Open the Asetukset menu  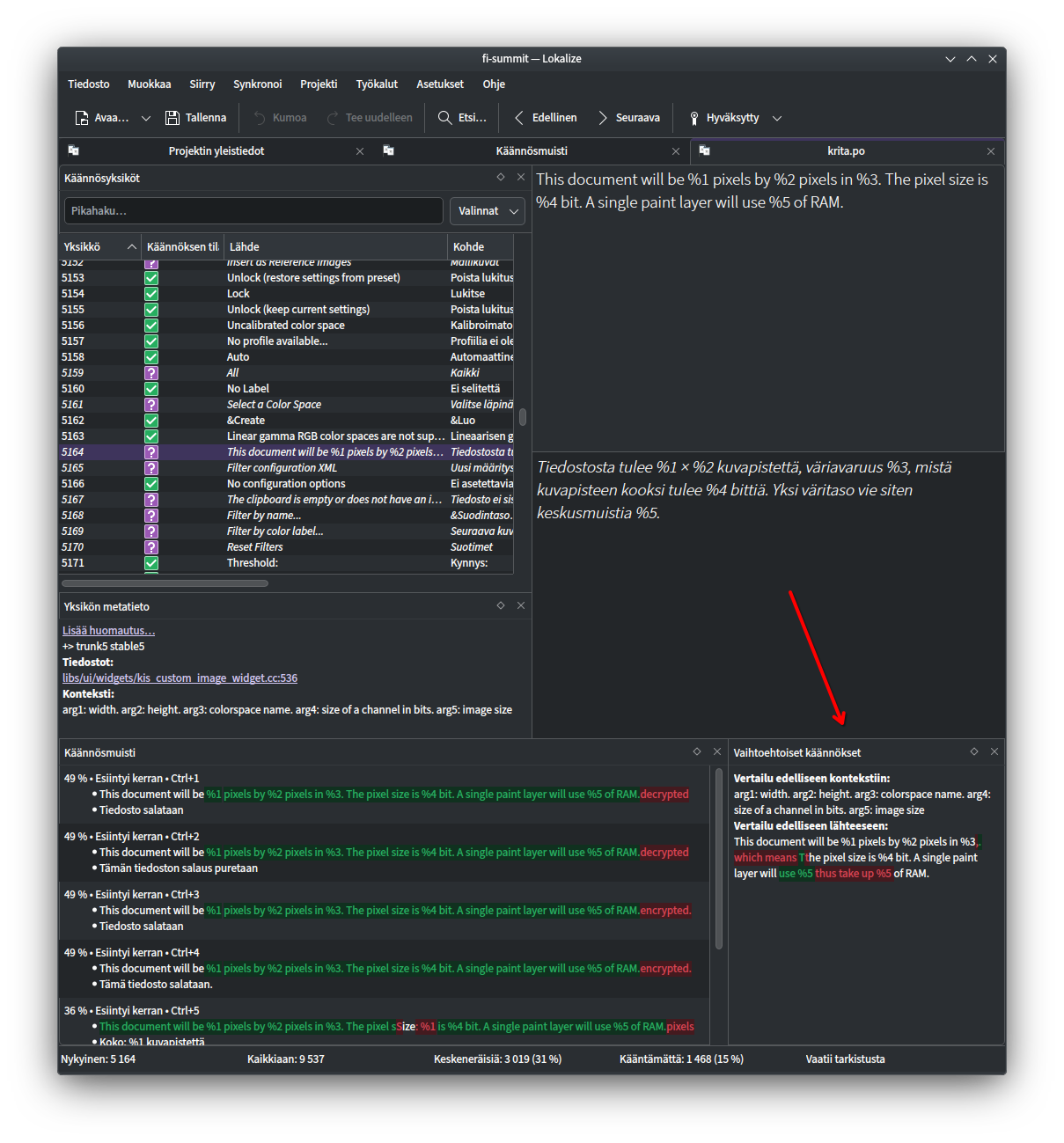(x=440, y=84)
